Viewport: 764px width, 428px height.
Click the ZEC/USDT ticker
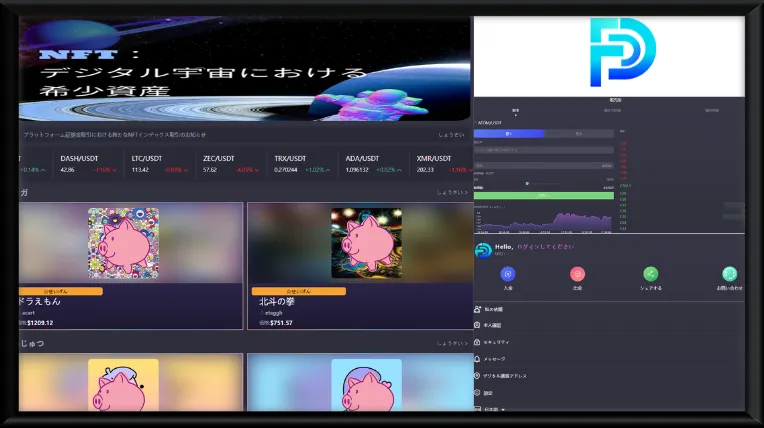(x=230, y=164)
